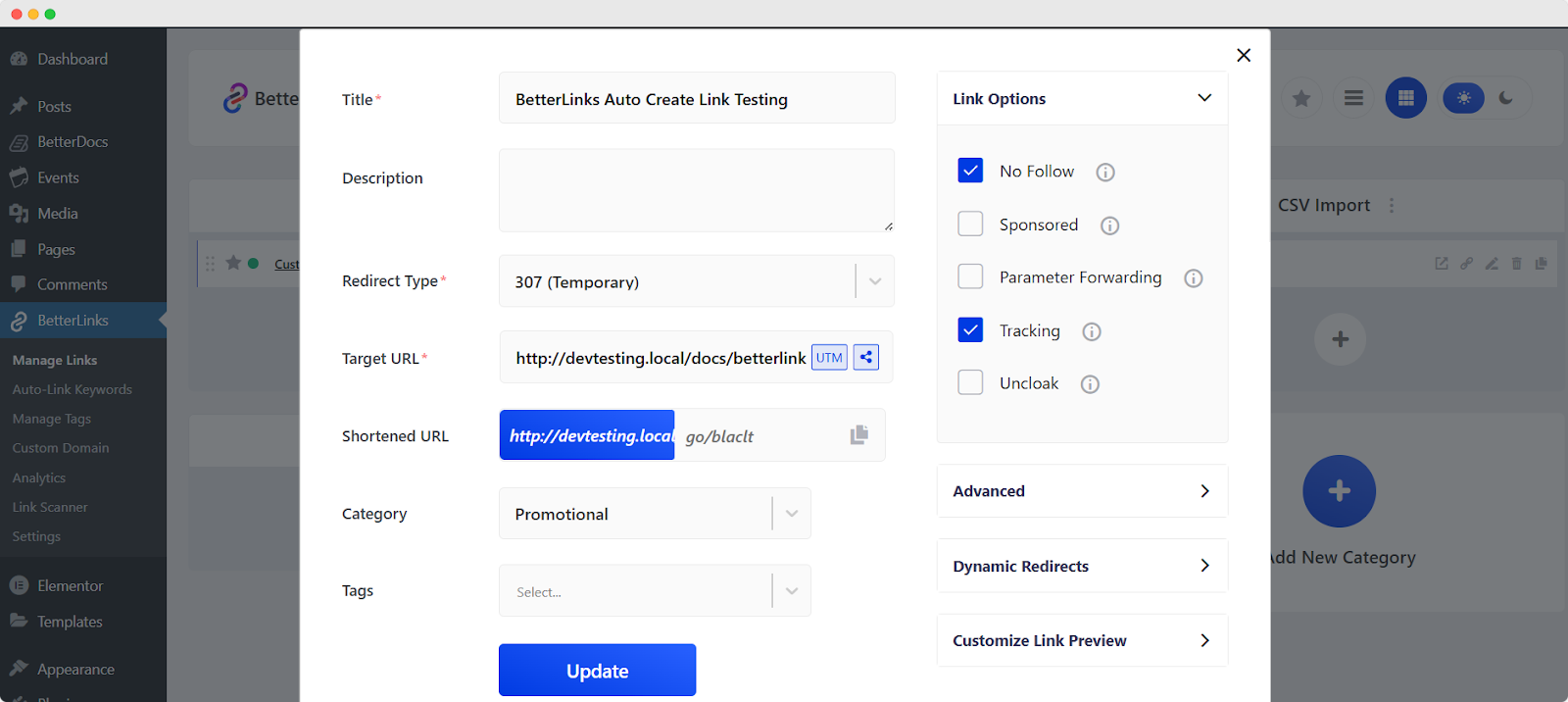The image size is (1568, 702).
Task: Click the delete trash icon in link row
Action: [x=1516, y=264]
